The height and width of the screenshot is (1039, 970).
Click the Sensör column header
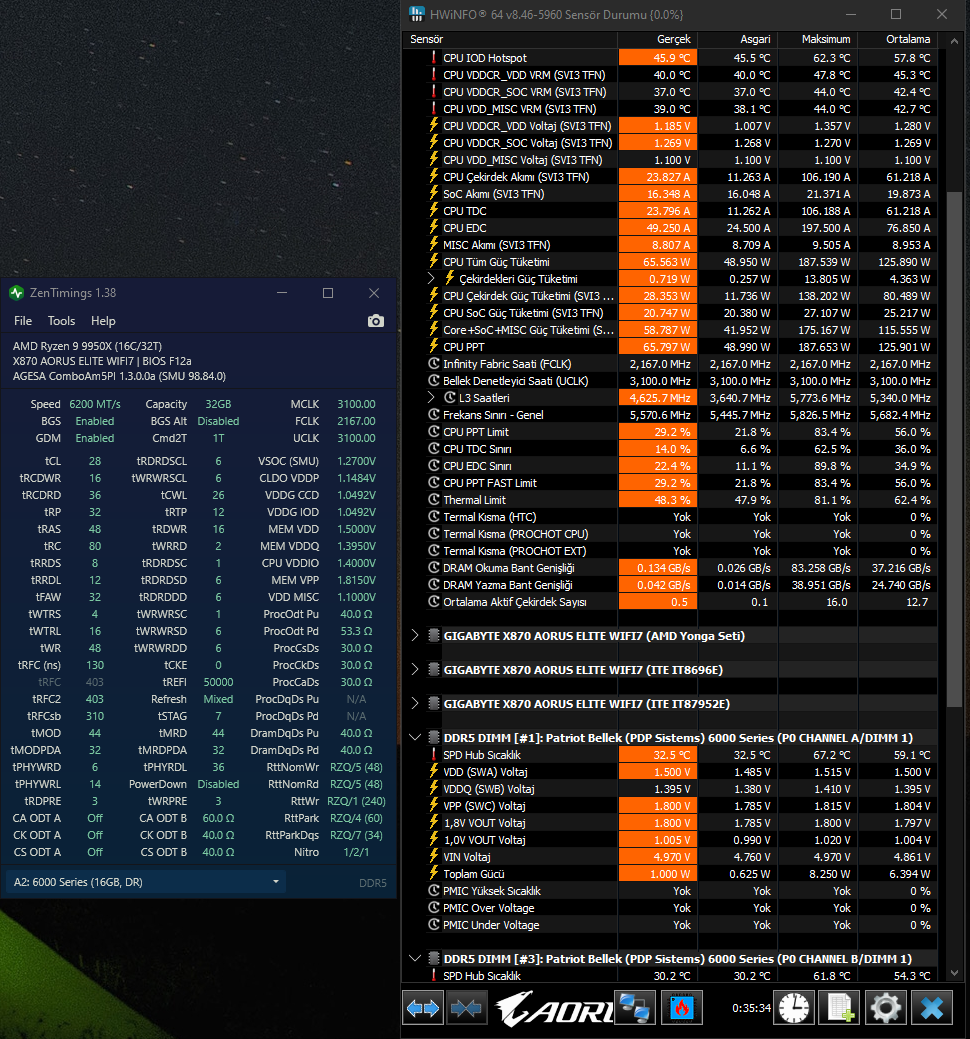[510, 39]
